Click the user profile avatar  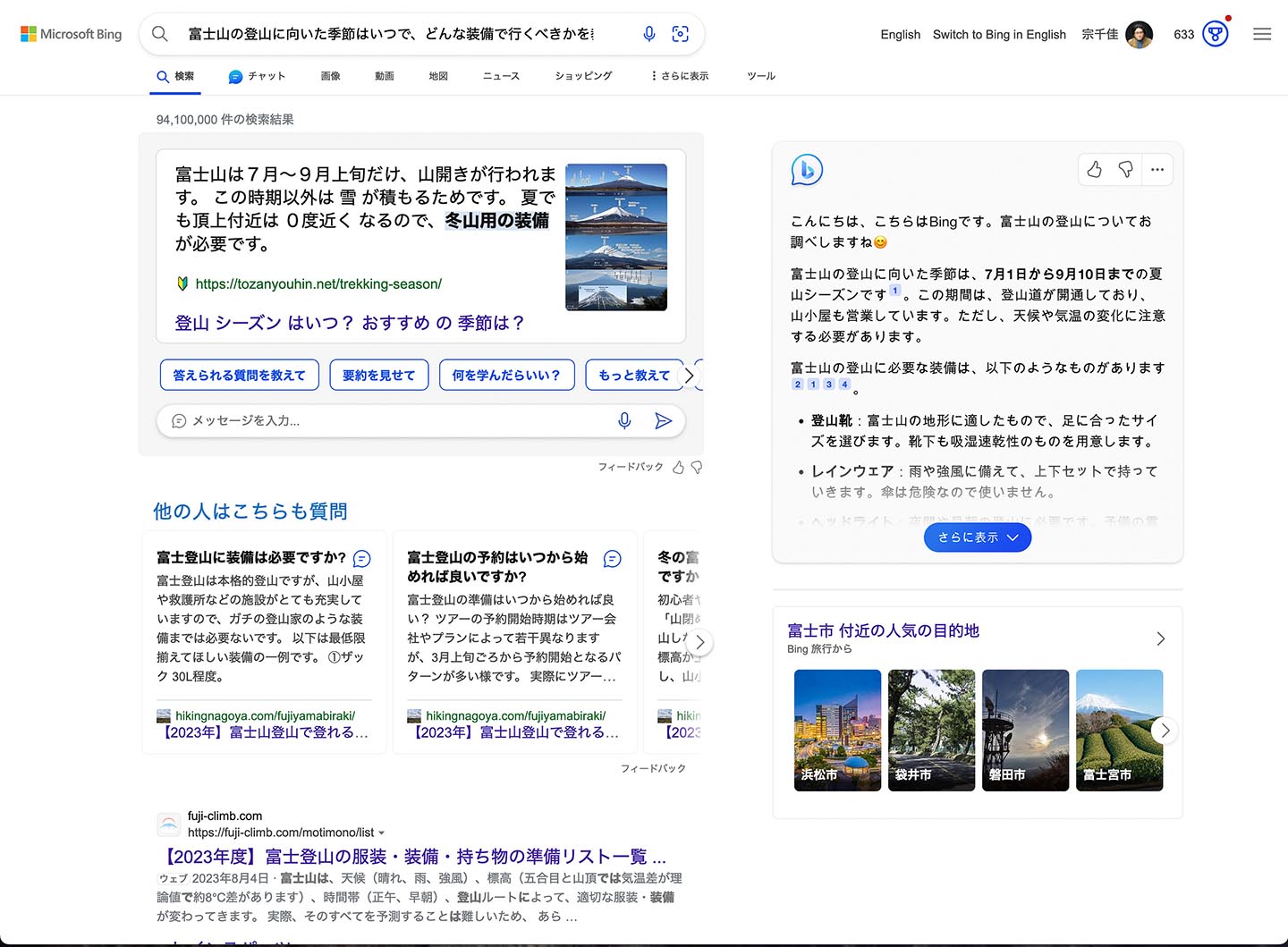(x=1139, y=34)
